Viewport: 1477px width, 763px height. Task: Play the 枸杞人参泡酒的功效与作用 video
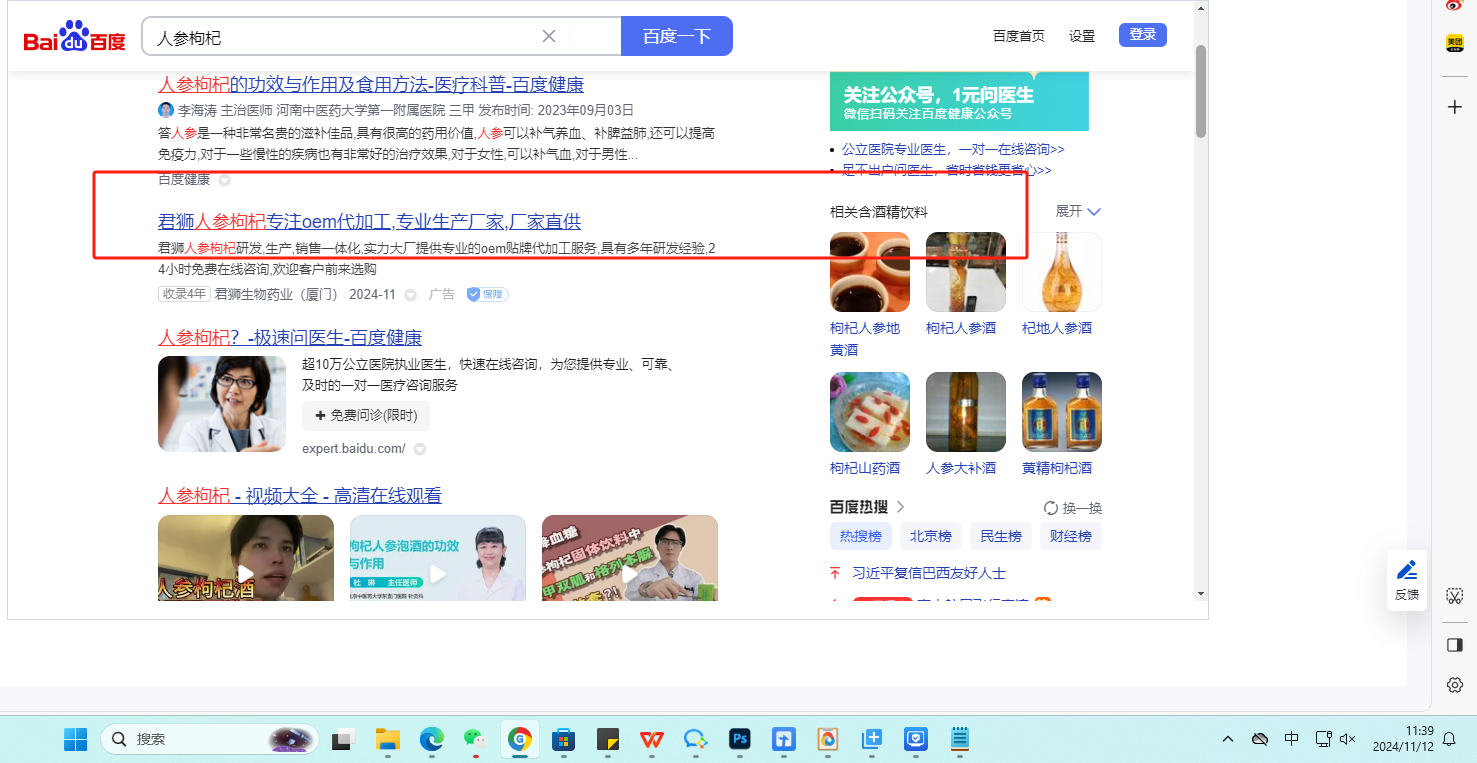[x=438, y=558]
